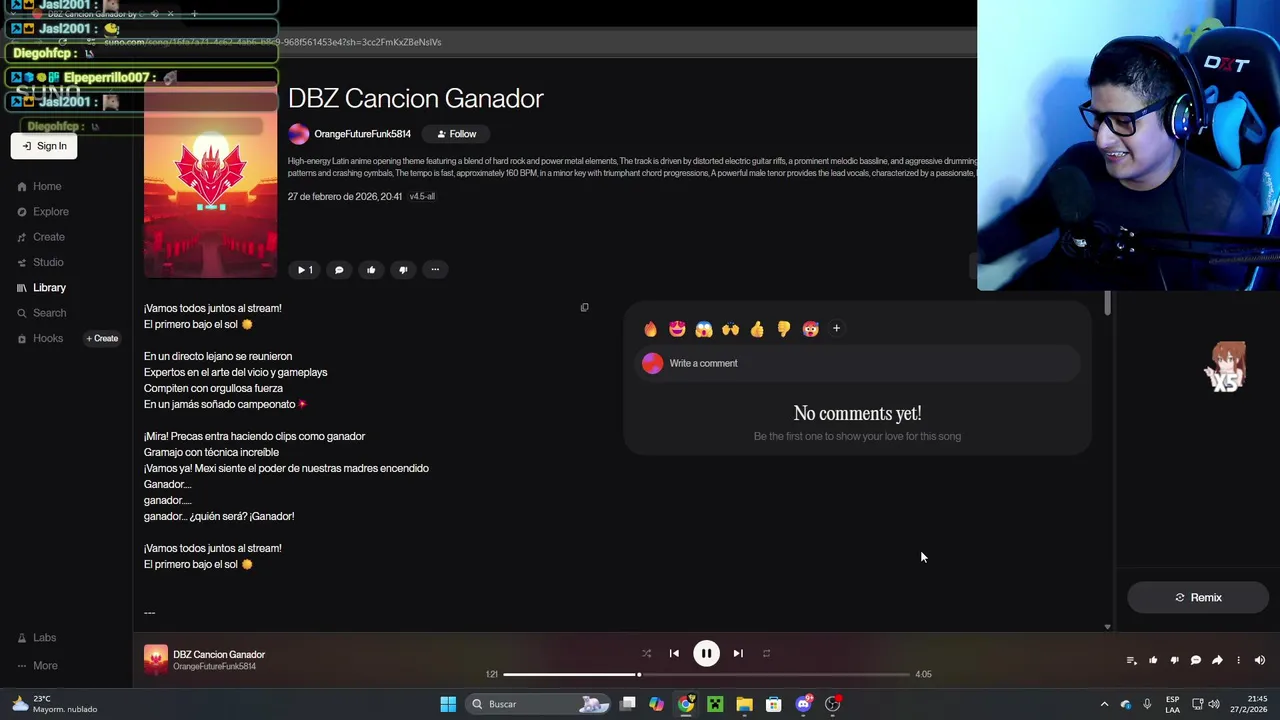Image resolution: width=1280 pixels, height=720 pixels.
Task: Open Explore in sidebar
Action: coord(43,212)
